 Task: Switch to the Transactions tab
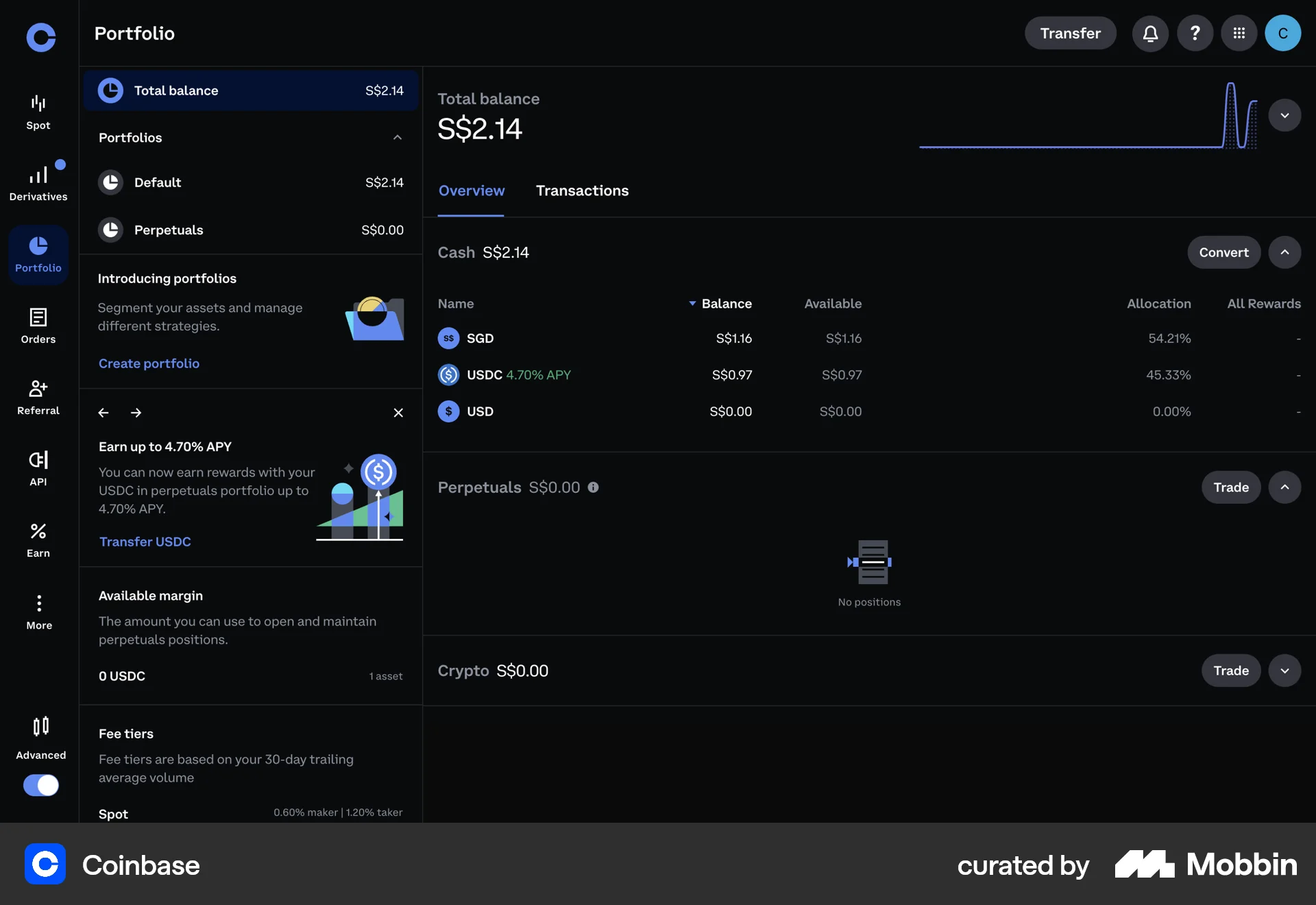tap(582, 191)
